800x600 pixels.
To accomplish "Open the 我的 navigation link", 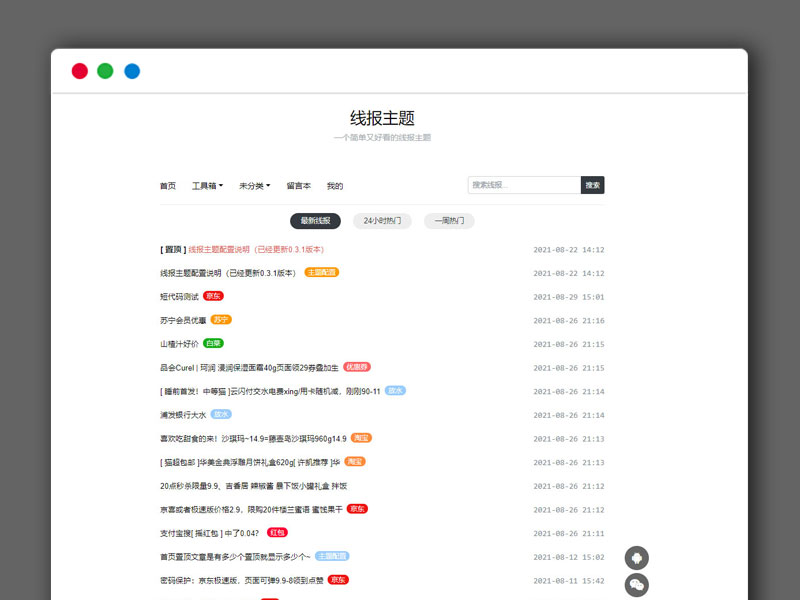I will [x=334, y=185].
